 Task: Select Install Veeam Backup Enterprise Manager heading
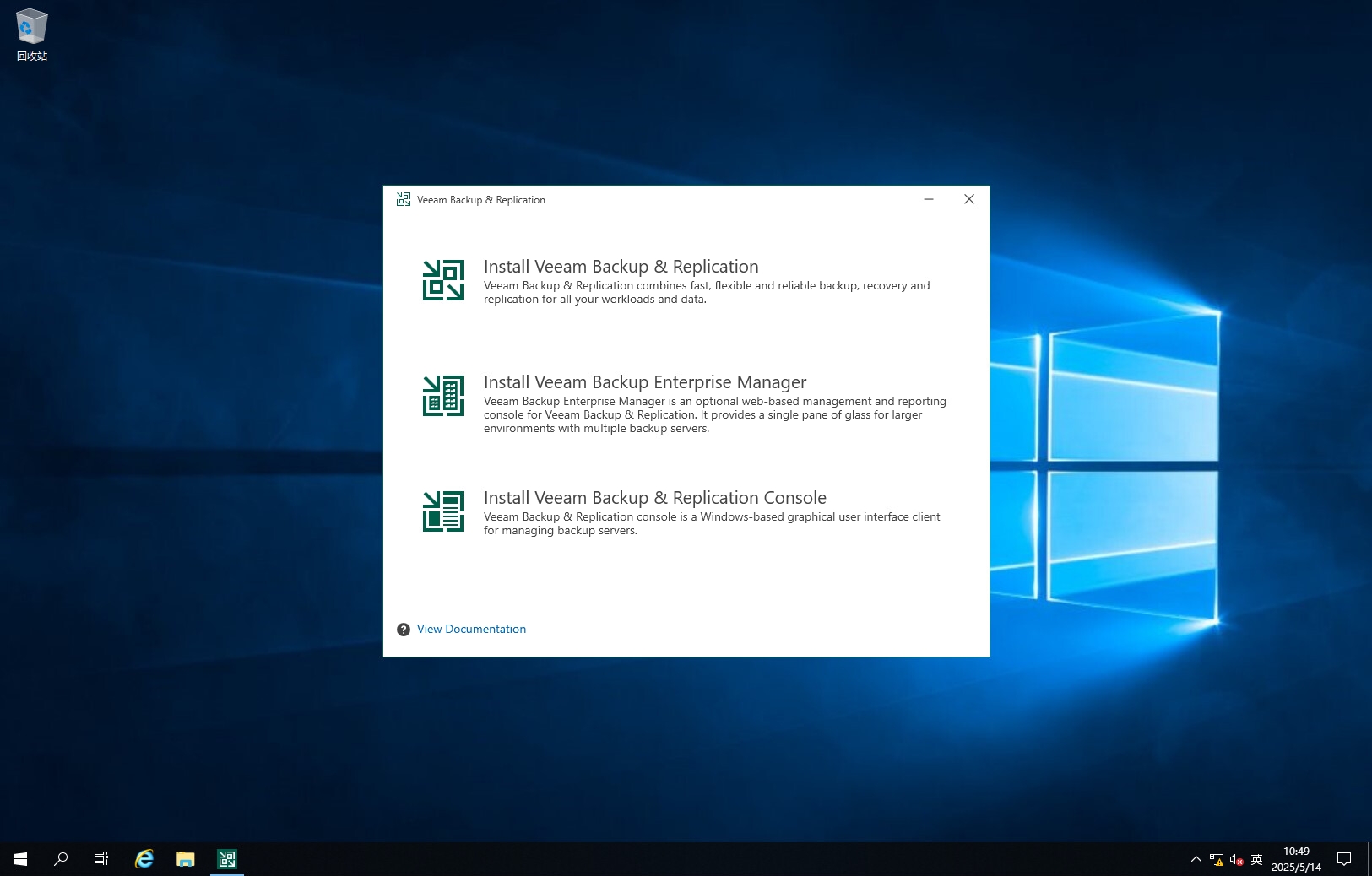644,382
